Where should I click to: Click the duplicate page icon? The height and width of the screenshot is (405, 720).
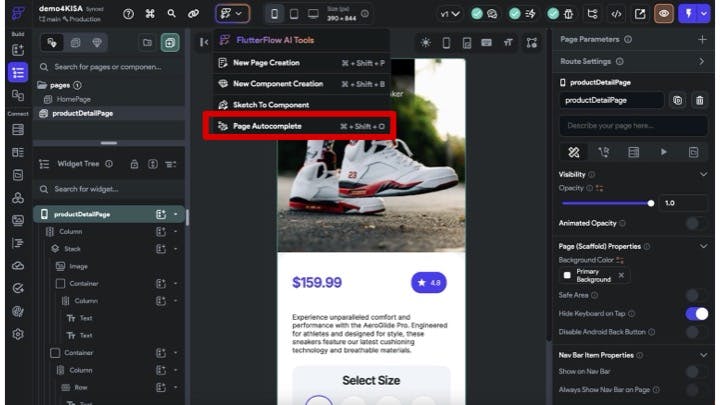[x=677, y=100]
